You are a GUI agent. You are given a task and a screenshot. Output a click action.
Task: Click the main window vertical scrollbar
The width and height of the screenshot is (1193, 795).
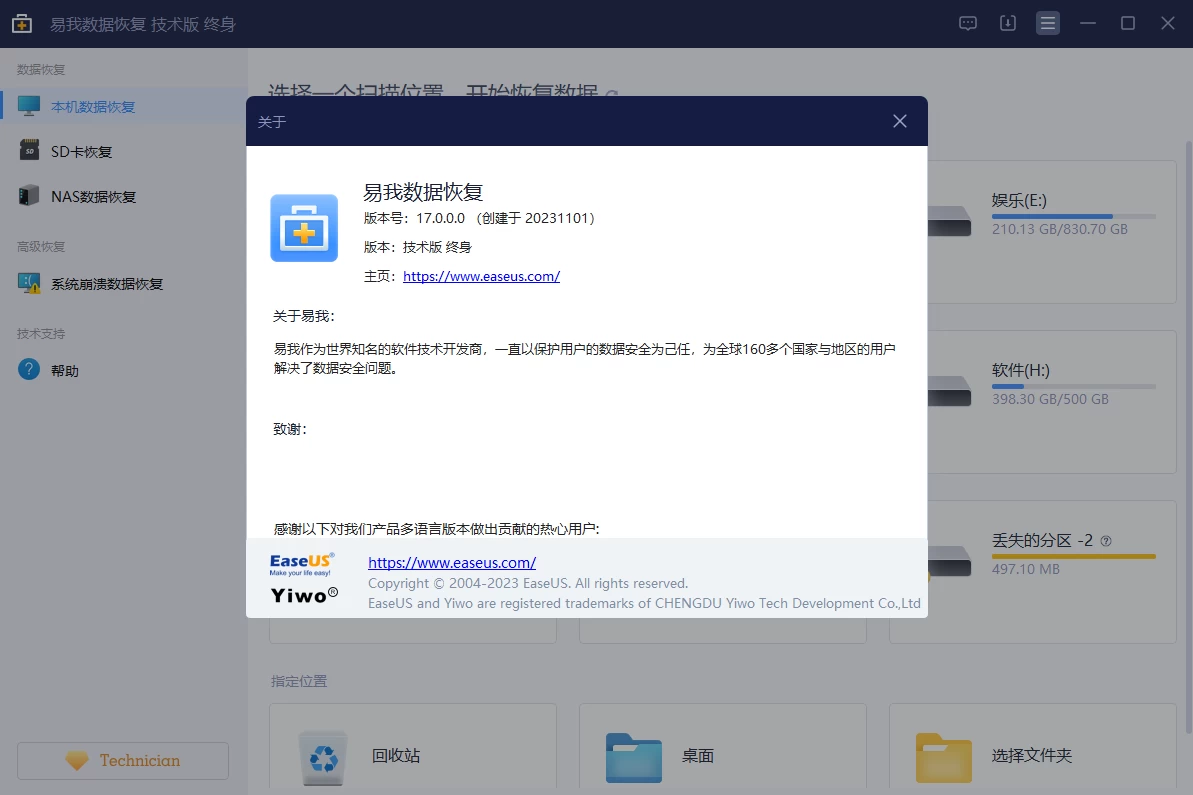pos(1188,437)
